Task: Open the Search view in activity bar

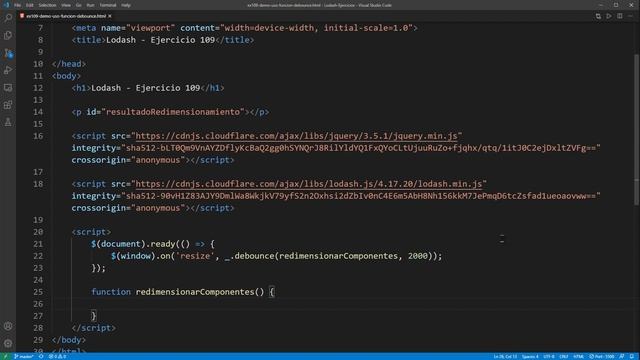Action: [x=8, y=18]
